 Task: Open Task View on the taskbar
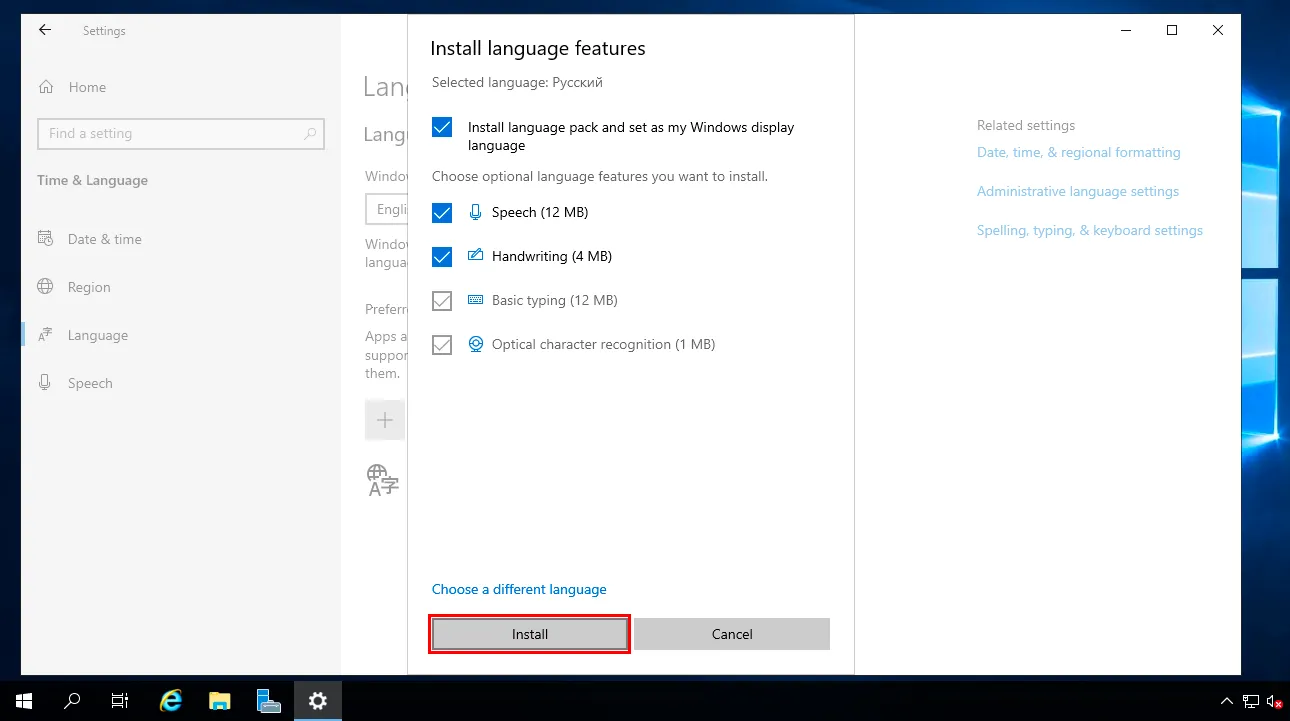pyautogui.click(x=120, y=701)
